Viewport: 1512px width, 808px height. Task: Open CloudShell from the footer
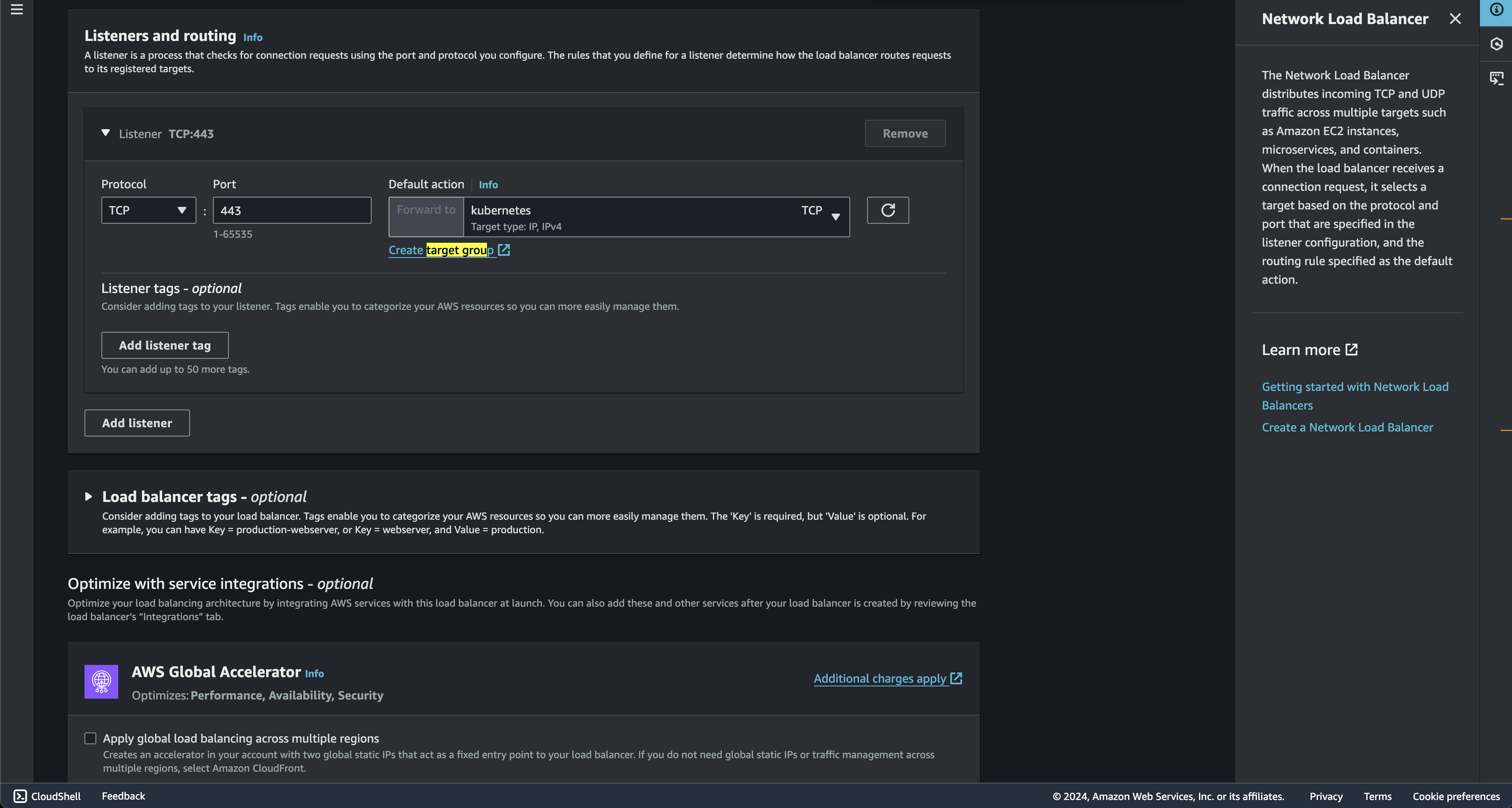click(x=47, y=796)
